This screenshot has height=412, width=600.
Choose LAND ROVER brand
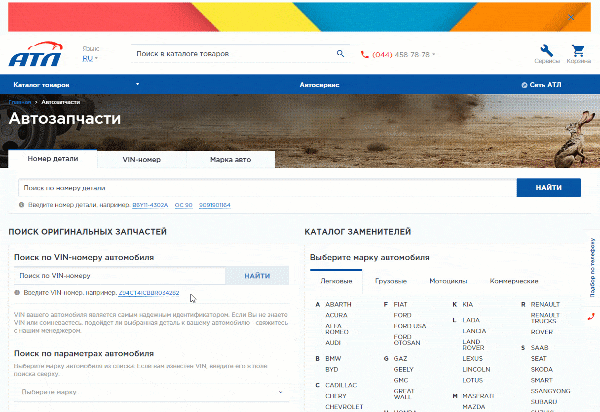[473, 345]
